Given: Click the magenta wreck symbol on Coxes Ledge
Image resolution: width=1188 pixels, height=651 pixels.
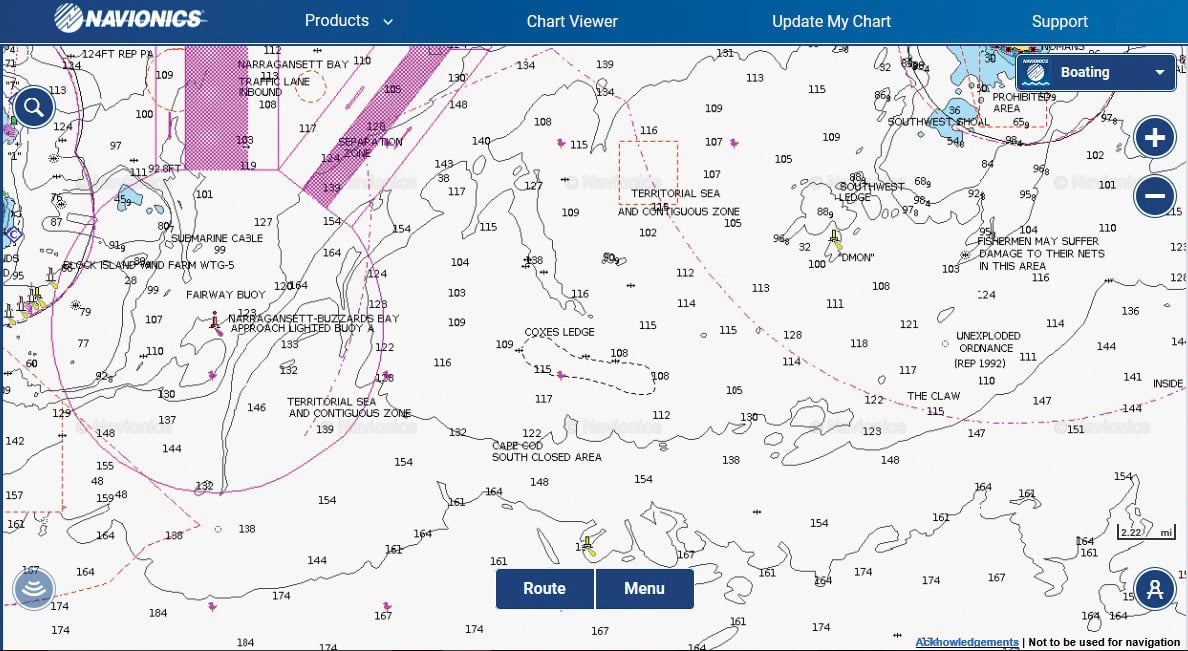Looking at the screenshot, I should pos(561,376).
